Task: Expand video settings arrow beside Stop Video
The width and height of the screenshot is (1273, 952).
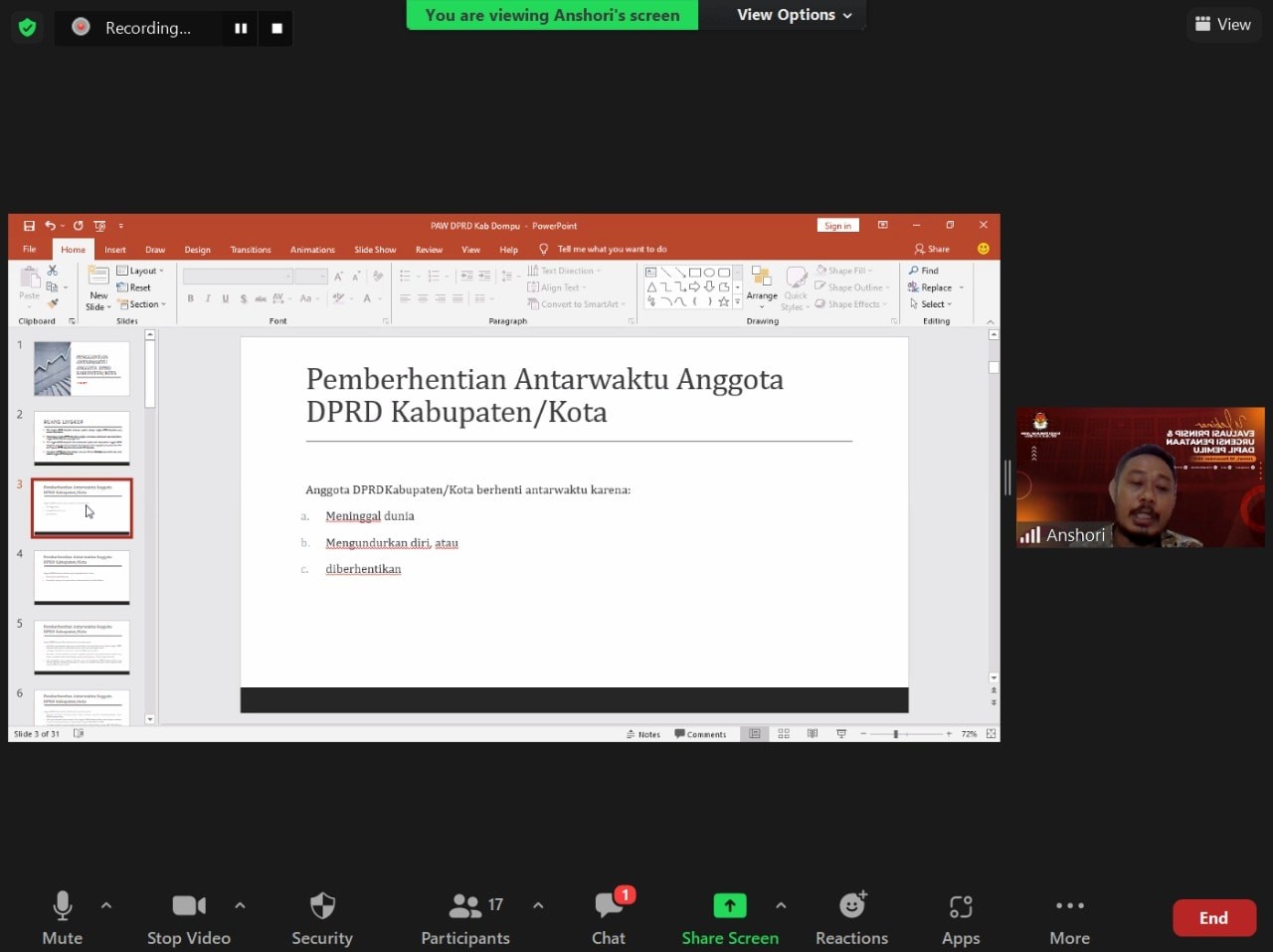Action: click(240, 905)
